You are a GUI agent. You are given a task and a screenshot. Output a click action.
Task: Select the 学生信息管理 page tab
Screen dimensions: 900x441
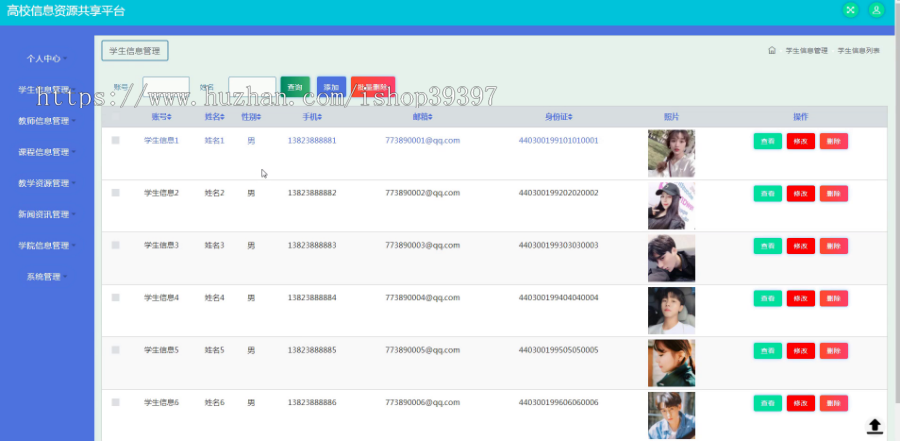pyautogui.click(x=135, y=51)
